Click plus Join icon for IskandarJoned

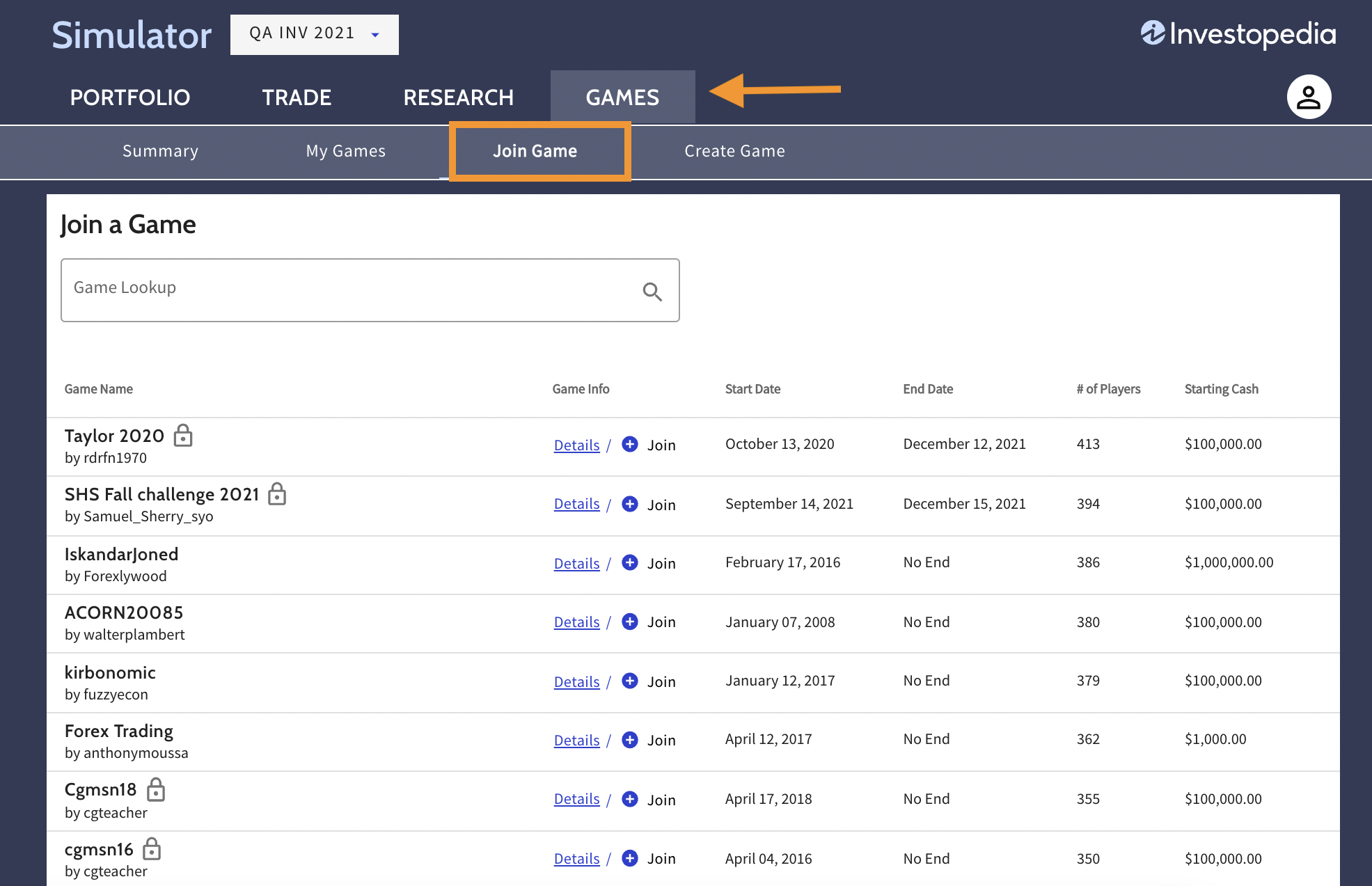[629, 562]
